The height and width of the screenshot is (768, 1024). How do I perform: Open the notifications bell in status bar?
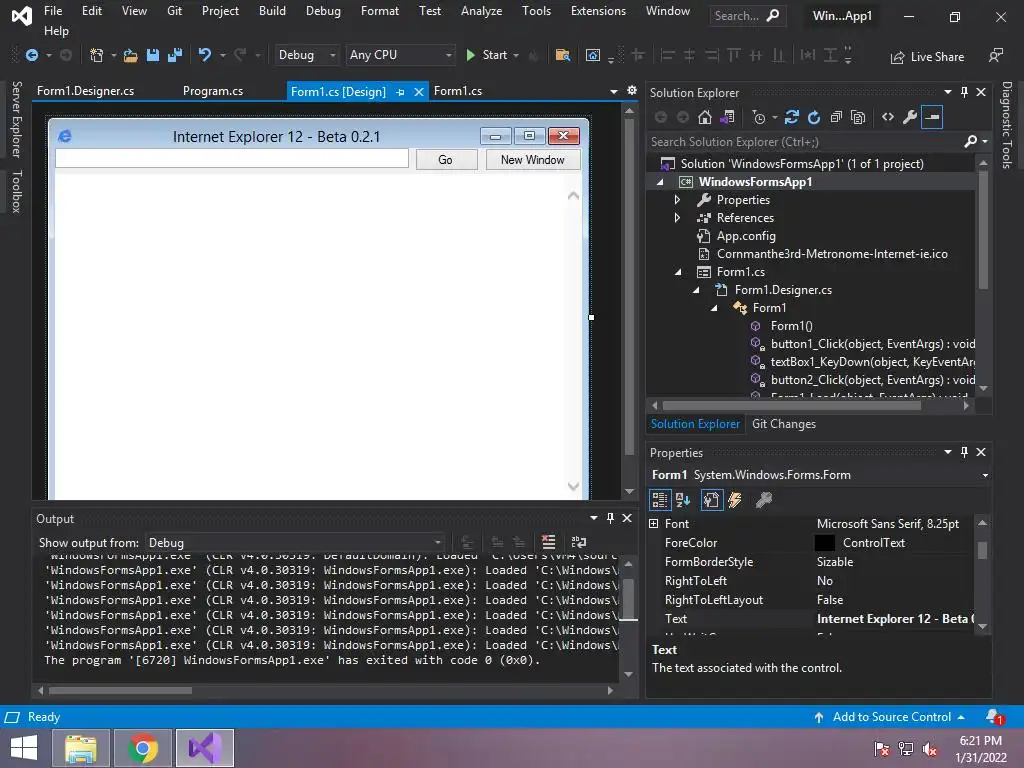pyautogui.click(x=994, y=717)
